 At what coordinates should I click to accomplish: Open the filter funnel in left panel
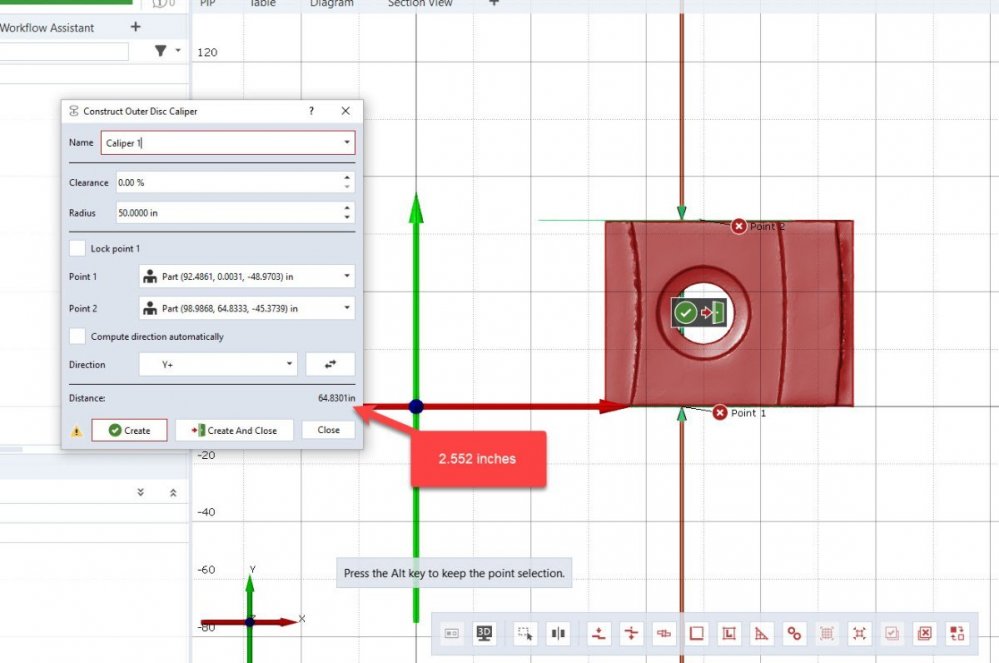[x=161, y=51]
